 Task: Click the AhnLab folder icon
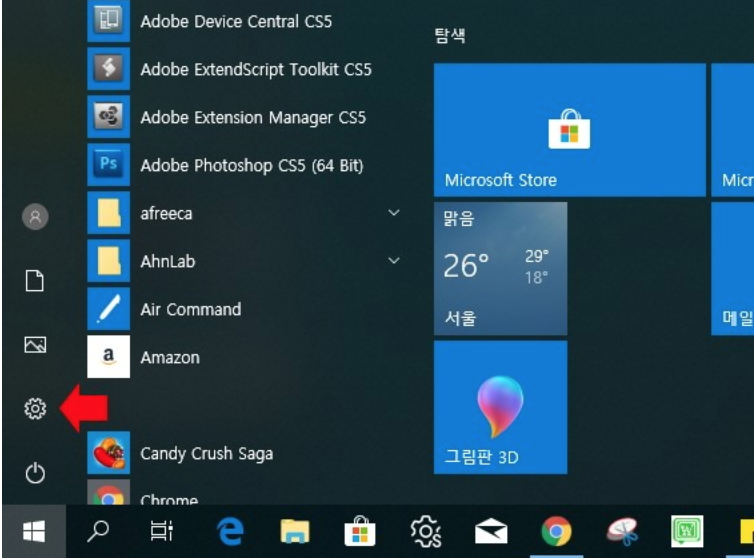[108, 261]
